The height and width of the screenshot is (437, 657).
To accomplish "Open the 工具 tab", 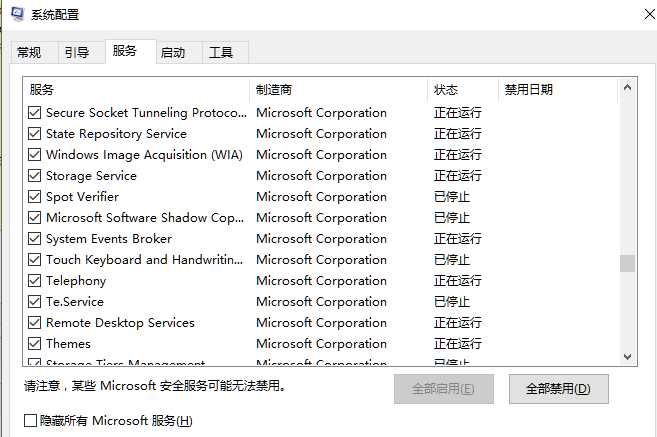I will click(x=221, y=52).
